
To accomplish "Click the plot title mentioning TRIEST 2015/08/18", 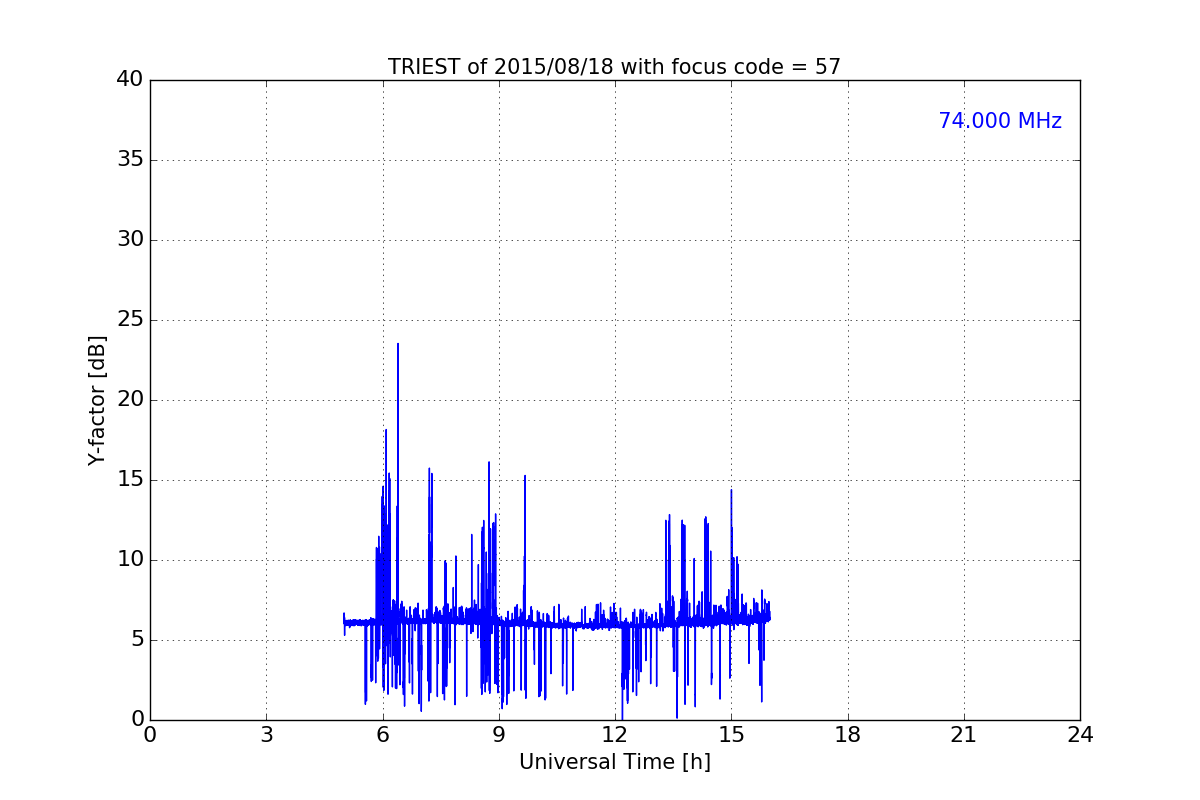I will point(614,67).
